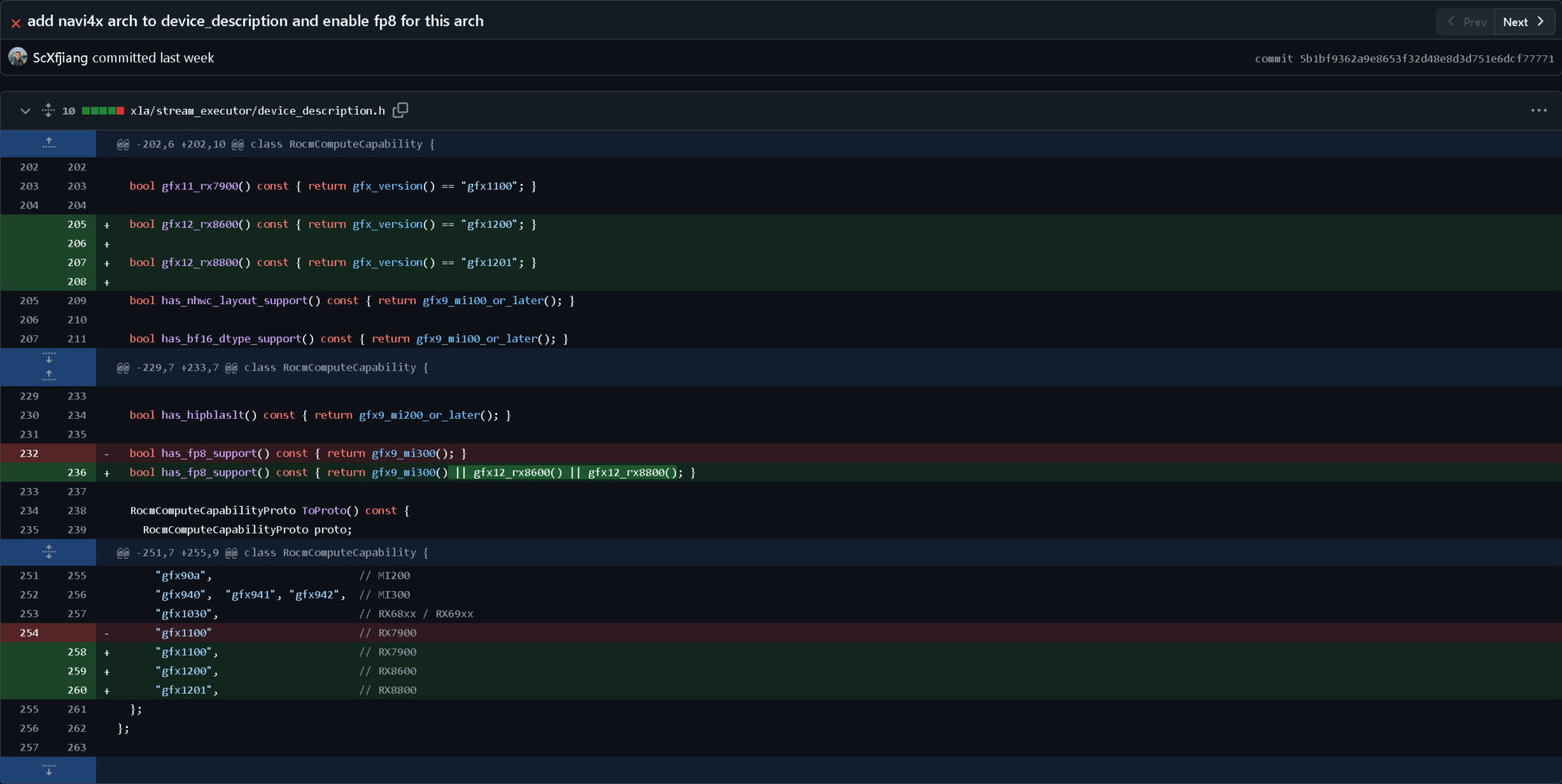The height and width of the screenshot is (784, 1562).
Task: Open xla/stream_executor/device_description.h file link
Action: point(257,111)
